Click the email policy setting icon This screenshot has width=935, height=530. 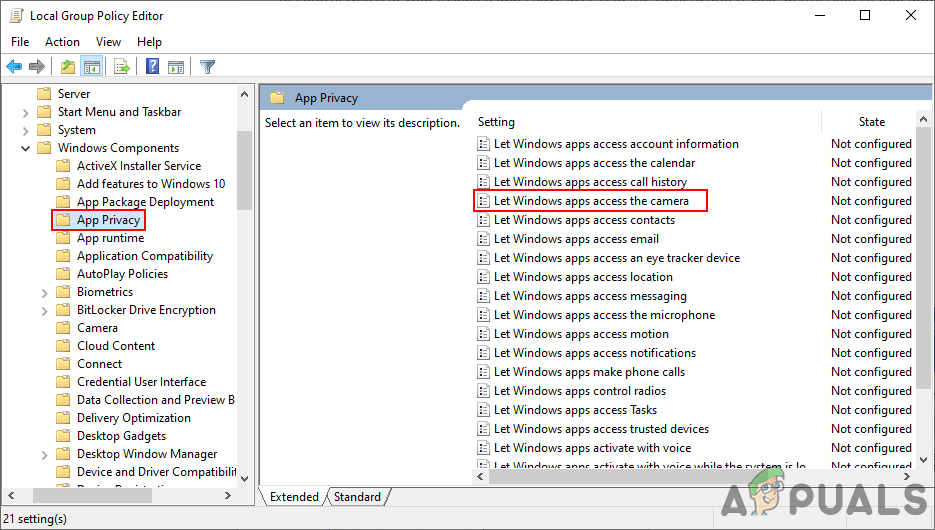pos(484,239)
